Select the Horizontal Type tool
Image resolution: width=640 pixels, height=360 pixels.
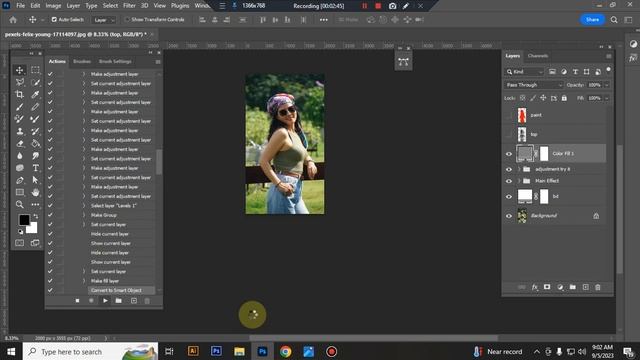click(x=36, y=168)
